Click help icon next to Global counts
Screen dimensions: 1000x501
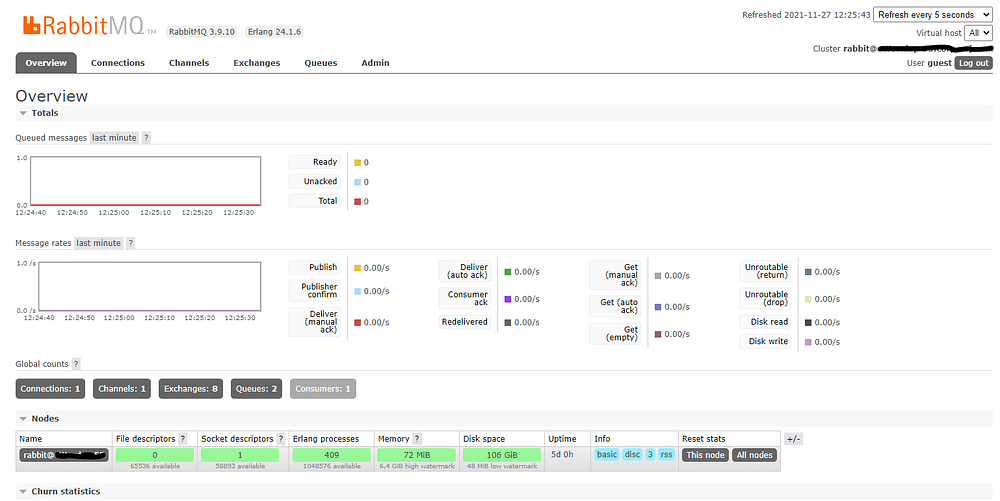click(76, 364)
